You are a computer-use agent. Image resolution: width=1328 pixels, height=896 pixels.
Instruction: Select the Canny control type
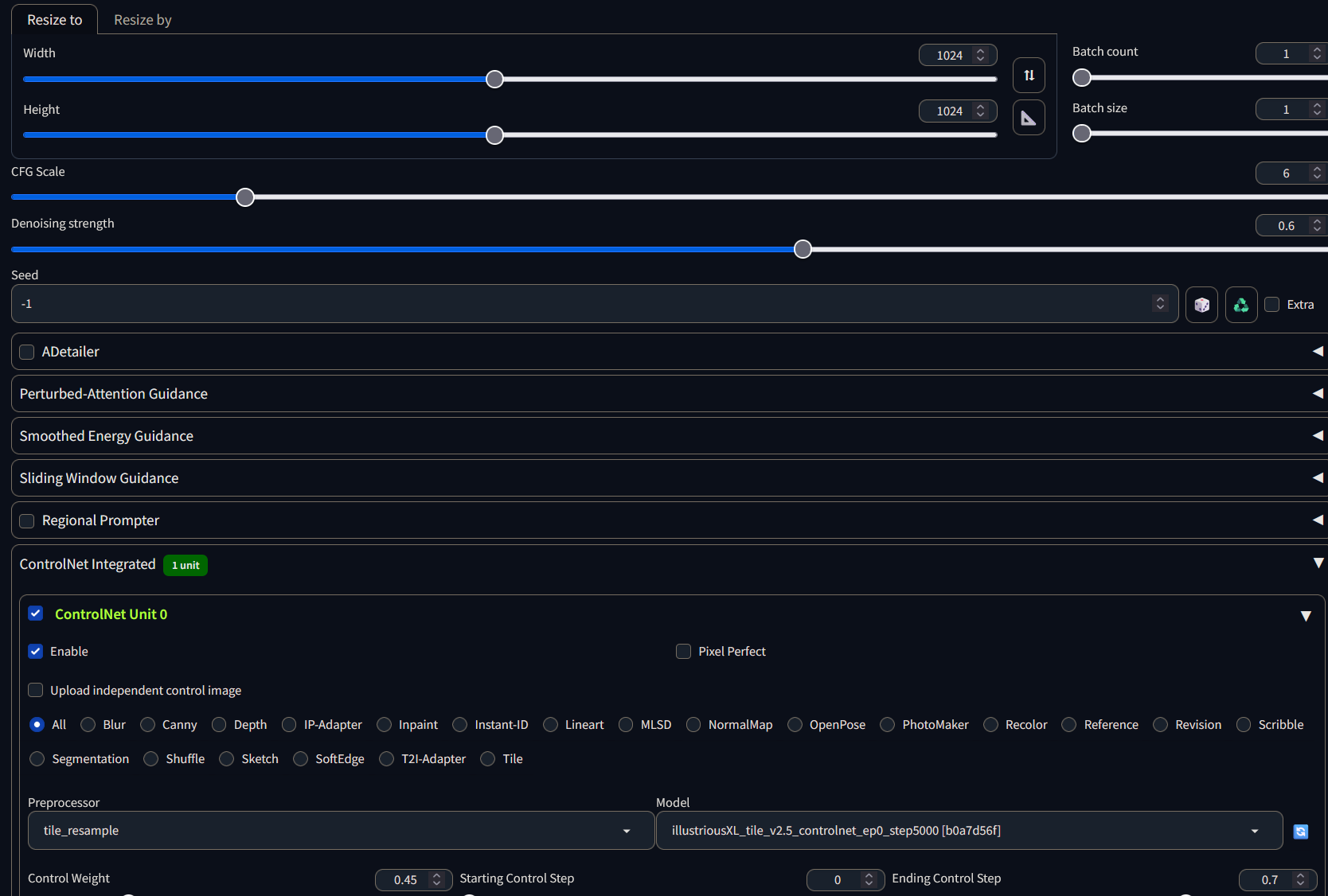point(147,725)
